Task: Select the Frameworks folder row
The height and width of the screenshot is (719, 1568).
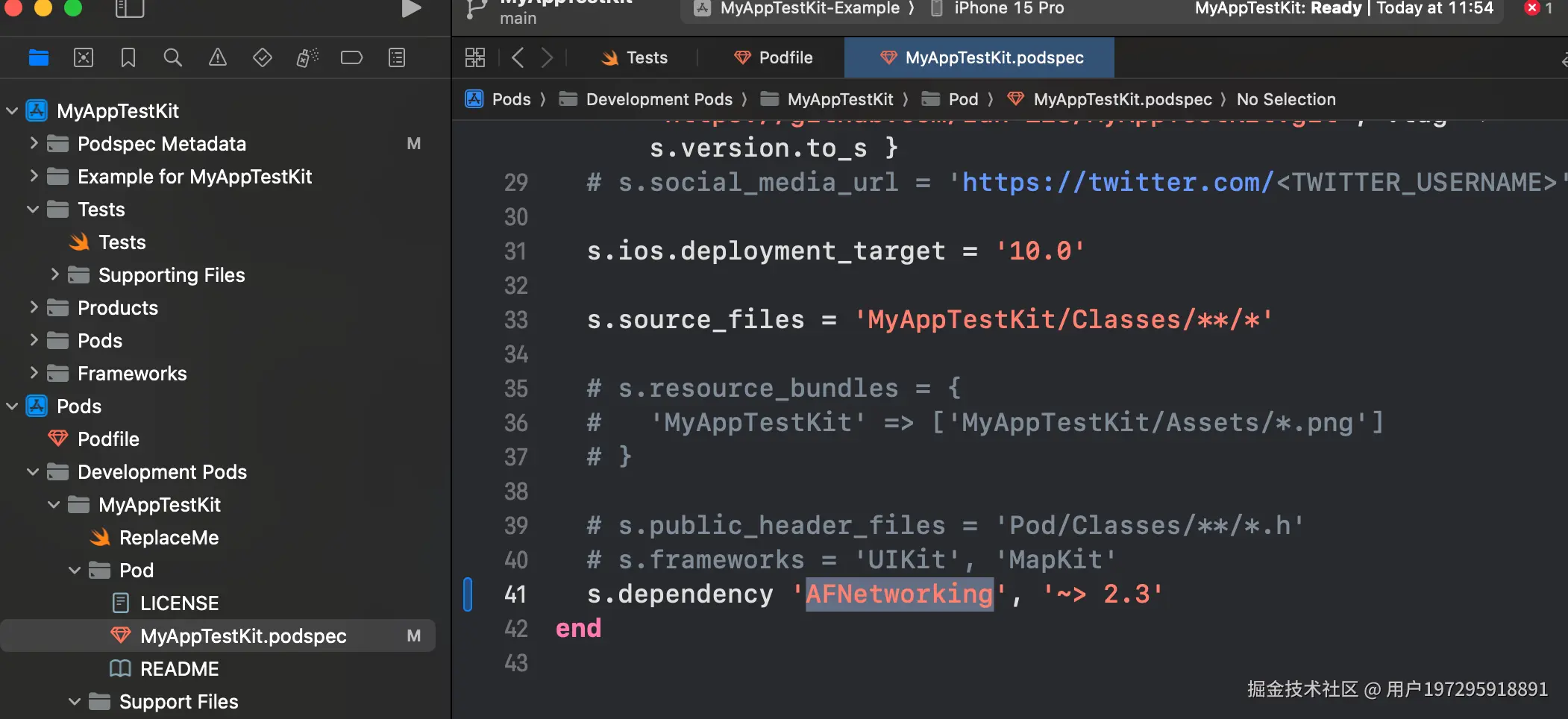Action: point(218,374)
